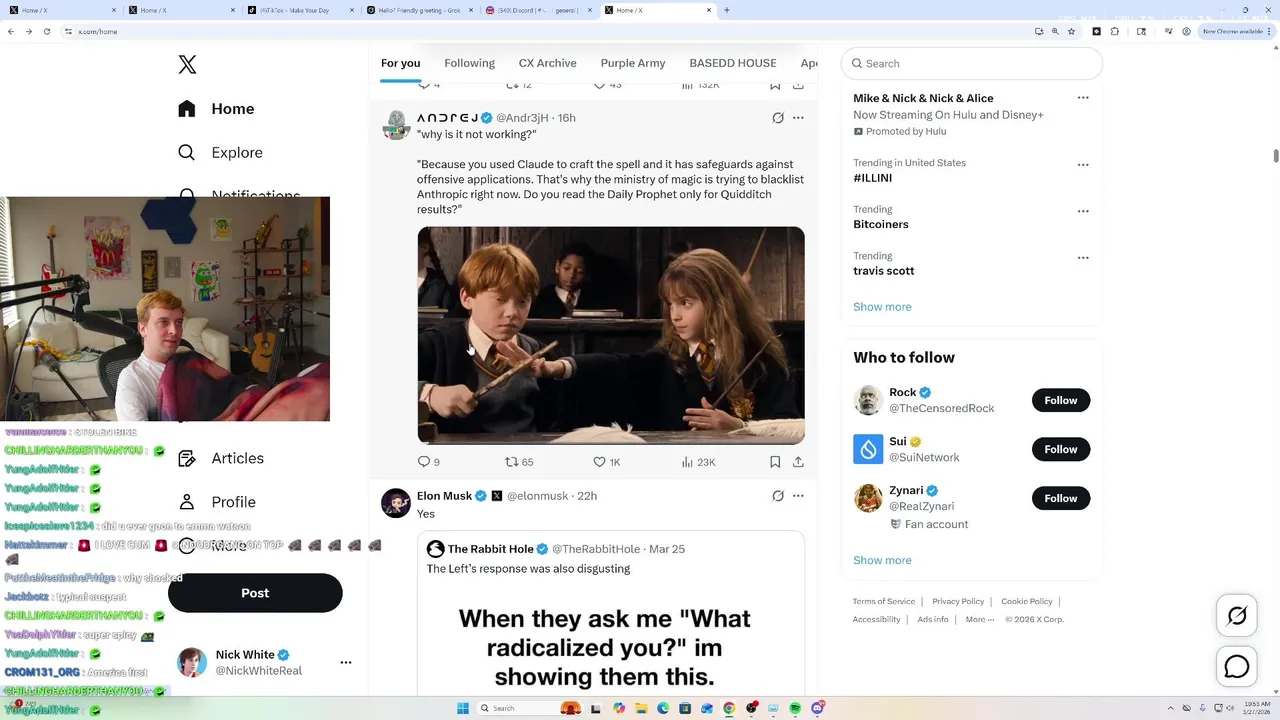
Task: Click the X logo in the sidebar
Action: coord(187,65)
